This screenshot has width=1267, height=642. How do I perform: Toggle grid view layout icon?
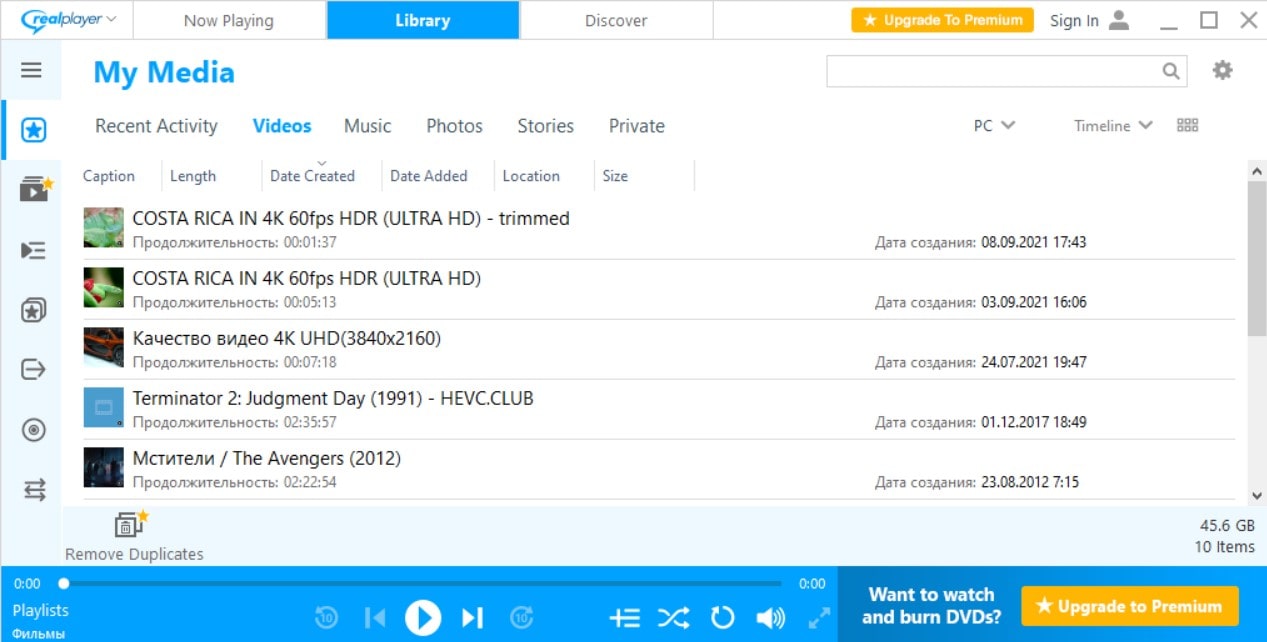1187,125
